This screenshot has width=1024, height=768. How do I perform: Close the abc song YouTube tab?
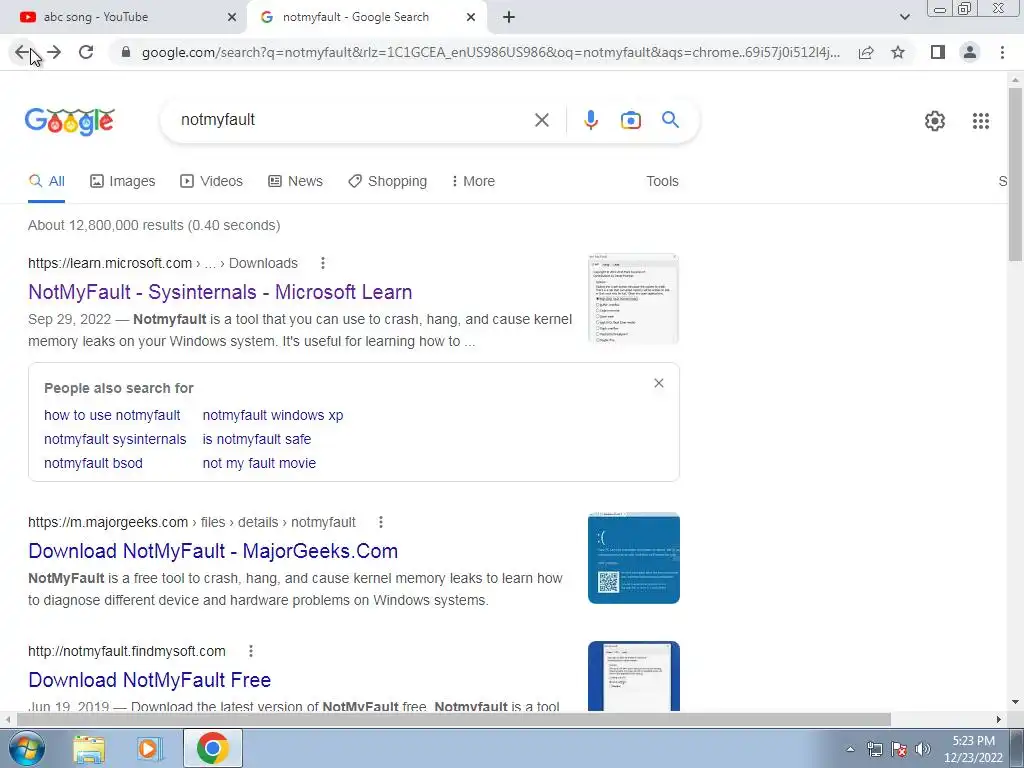(231, 18)
